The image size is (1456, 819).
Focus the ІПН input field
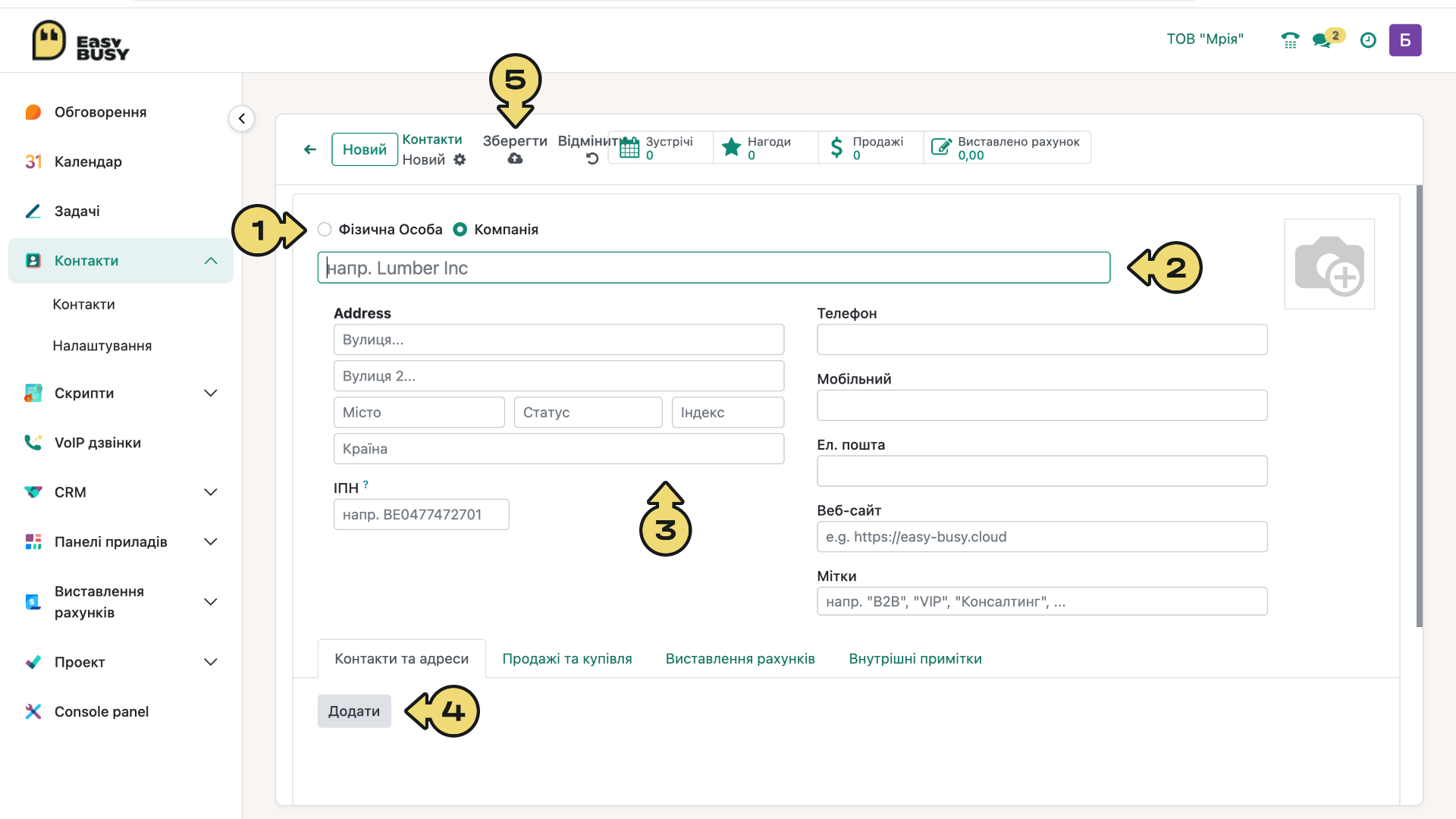pos(422,514)
